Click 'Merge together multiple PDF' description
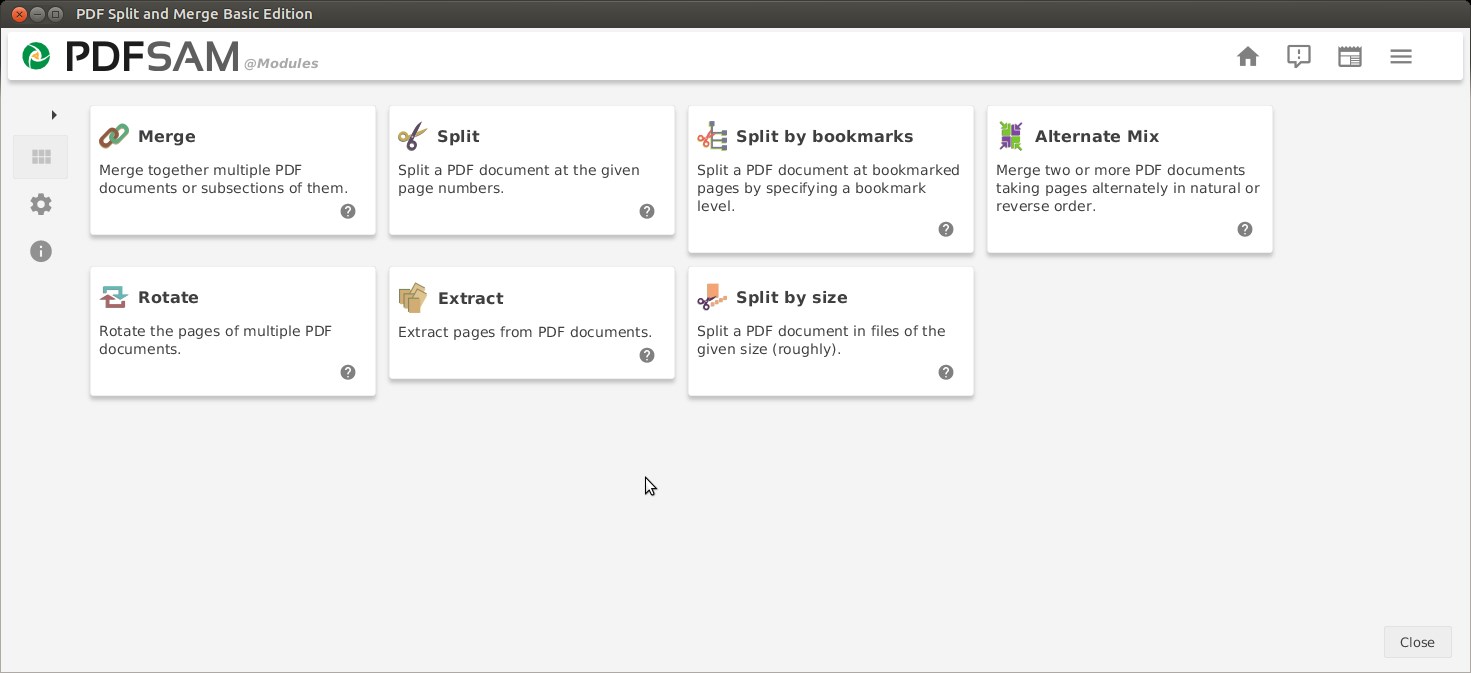Image resolution: width=1471 pixels, height=673 pixels. coord(201,170)
